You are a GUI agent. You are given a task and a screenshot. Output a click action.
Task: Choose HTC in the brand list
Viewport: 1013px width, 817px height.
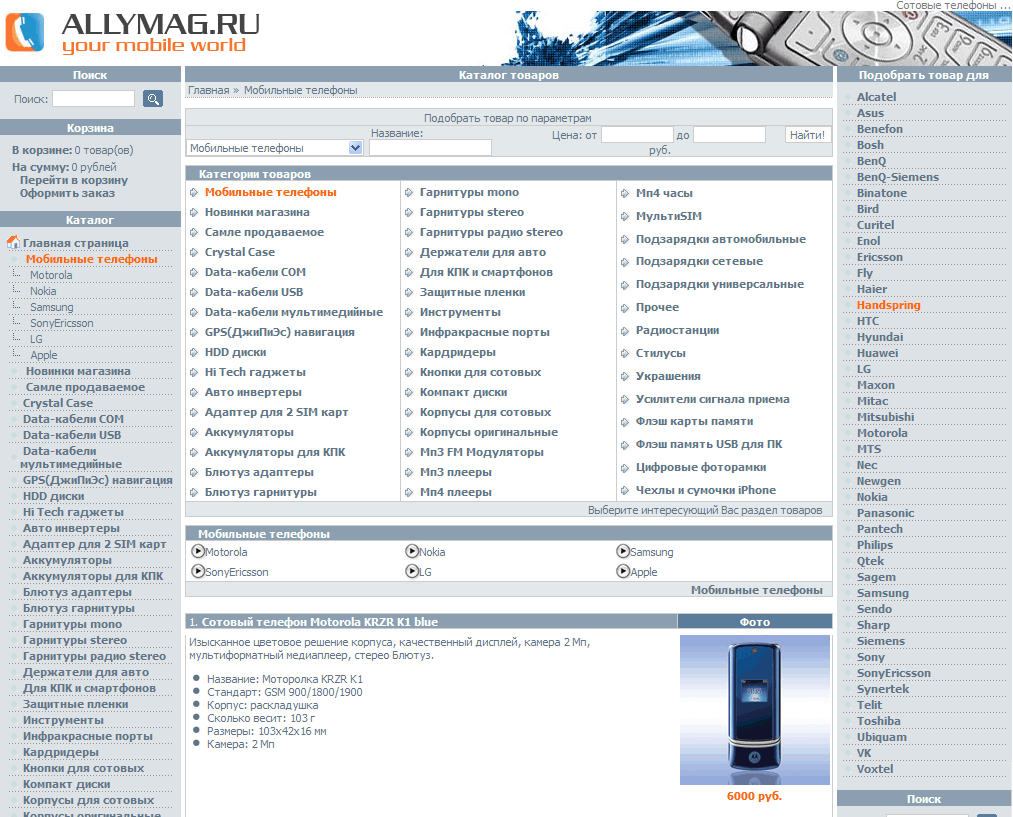[868, 321]
